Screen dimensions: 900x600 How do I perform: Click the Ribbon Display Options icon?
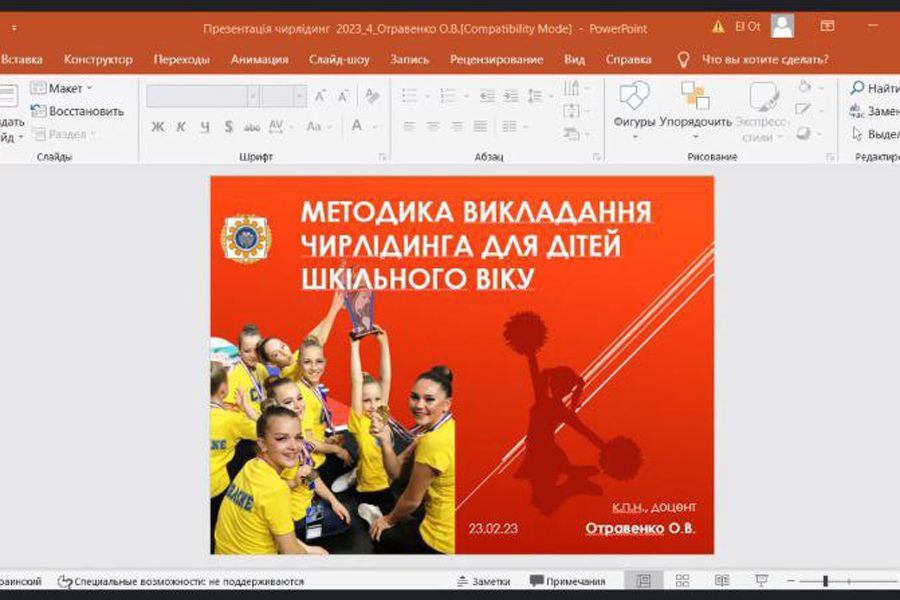click(x=827, y=26)
